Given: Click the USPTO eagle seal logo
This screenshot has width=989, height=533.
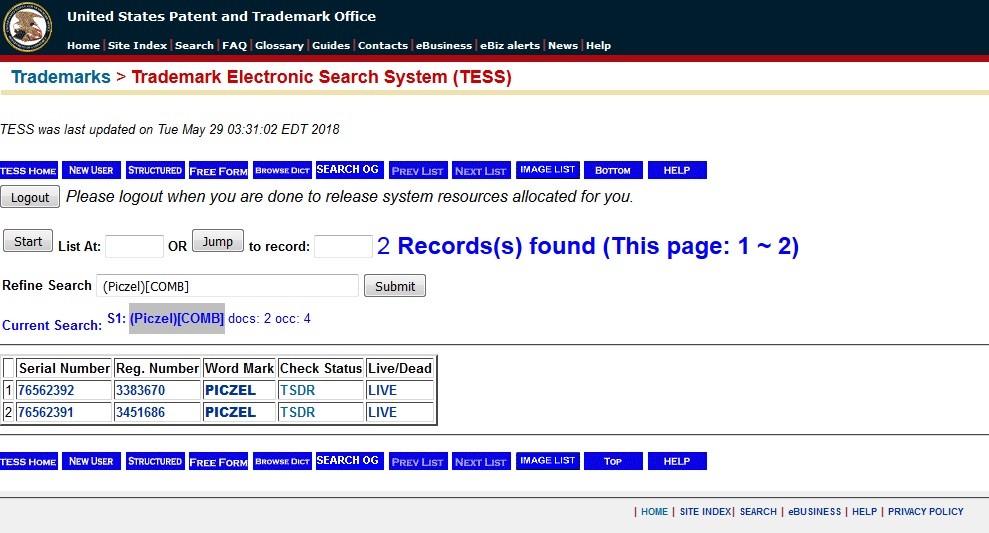Looking at the screenshot, I should 27,27.
